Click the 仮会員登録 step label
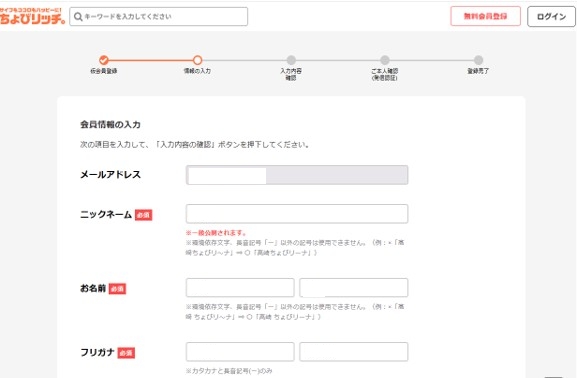The height and width of the screenshot is (378, 577). [104, 71]
